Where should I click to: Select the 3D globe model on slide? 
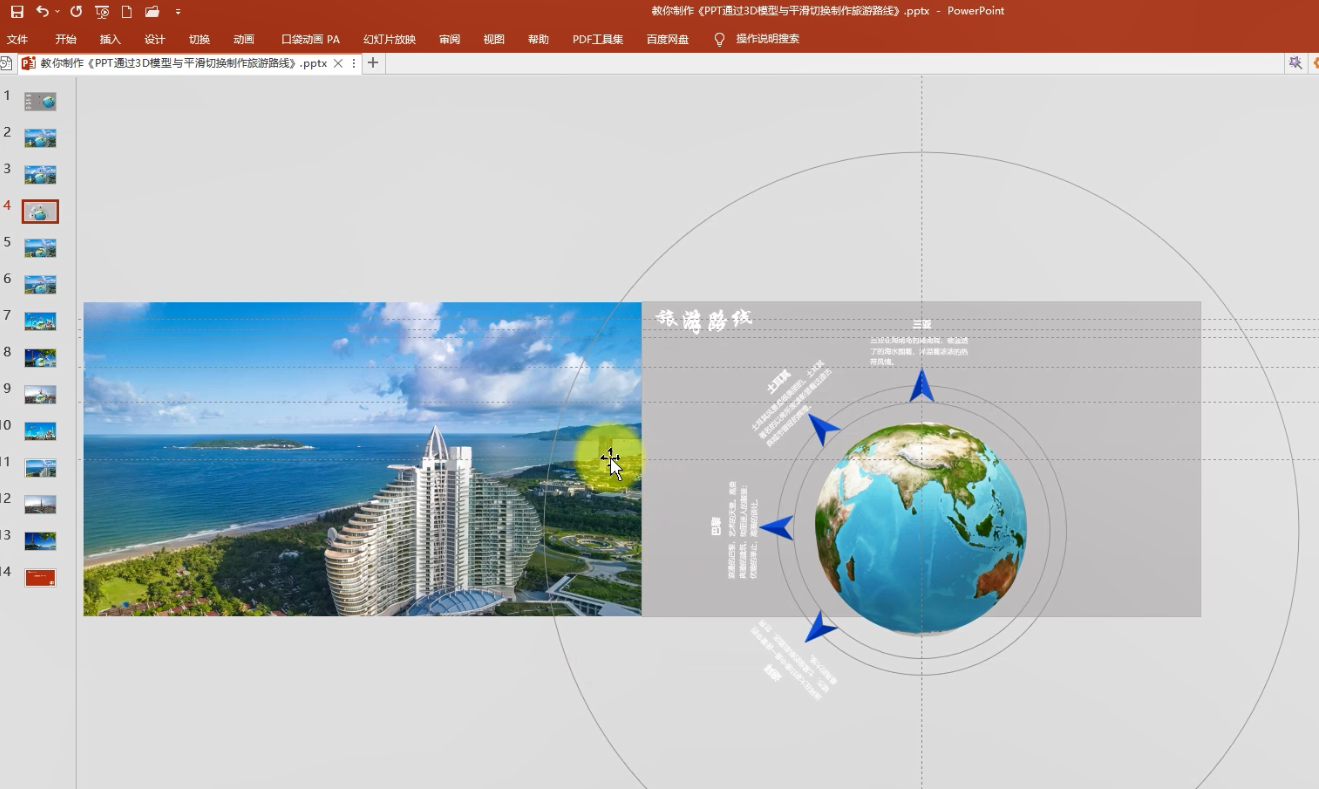921,528
